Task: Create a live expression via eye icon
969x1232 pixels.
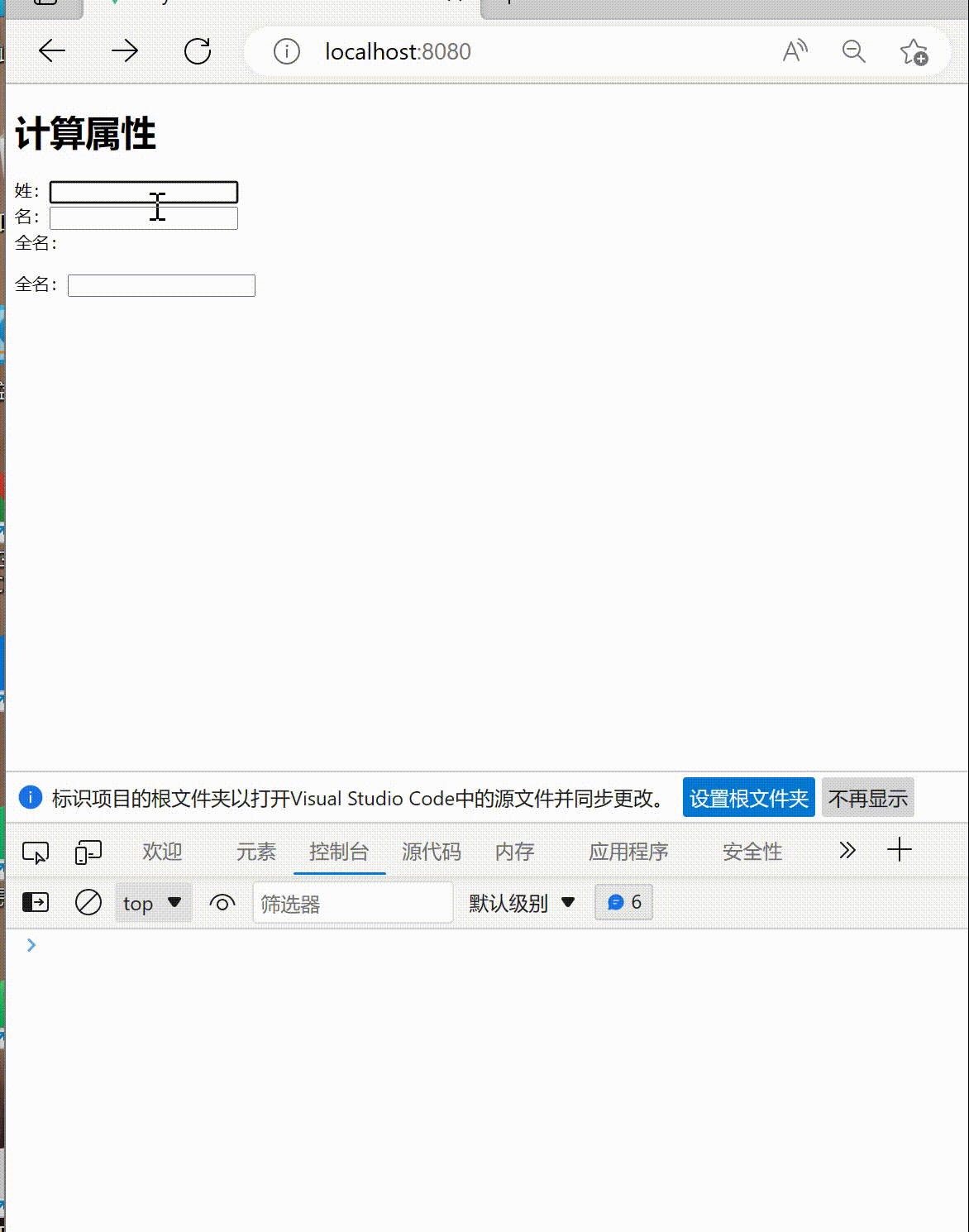Action: [x=222, y=903]
